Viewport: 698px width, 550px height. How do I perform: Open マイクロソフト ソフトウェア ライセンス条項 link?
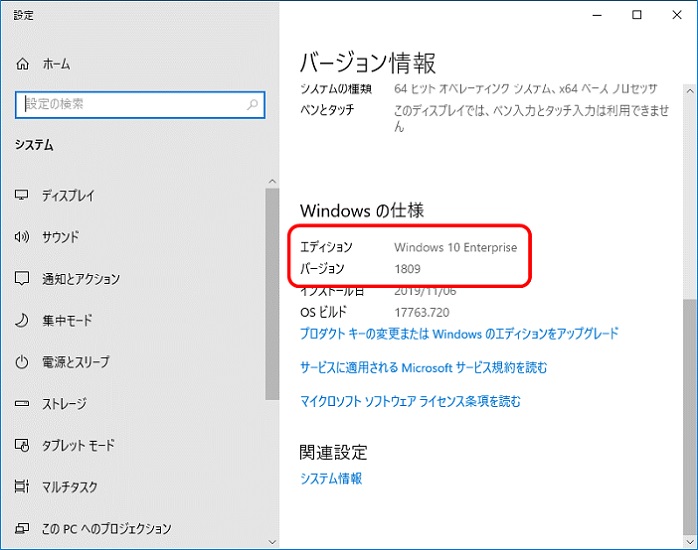[410, 401]
